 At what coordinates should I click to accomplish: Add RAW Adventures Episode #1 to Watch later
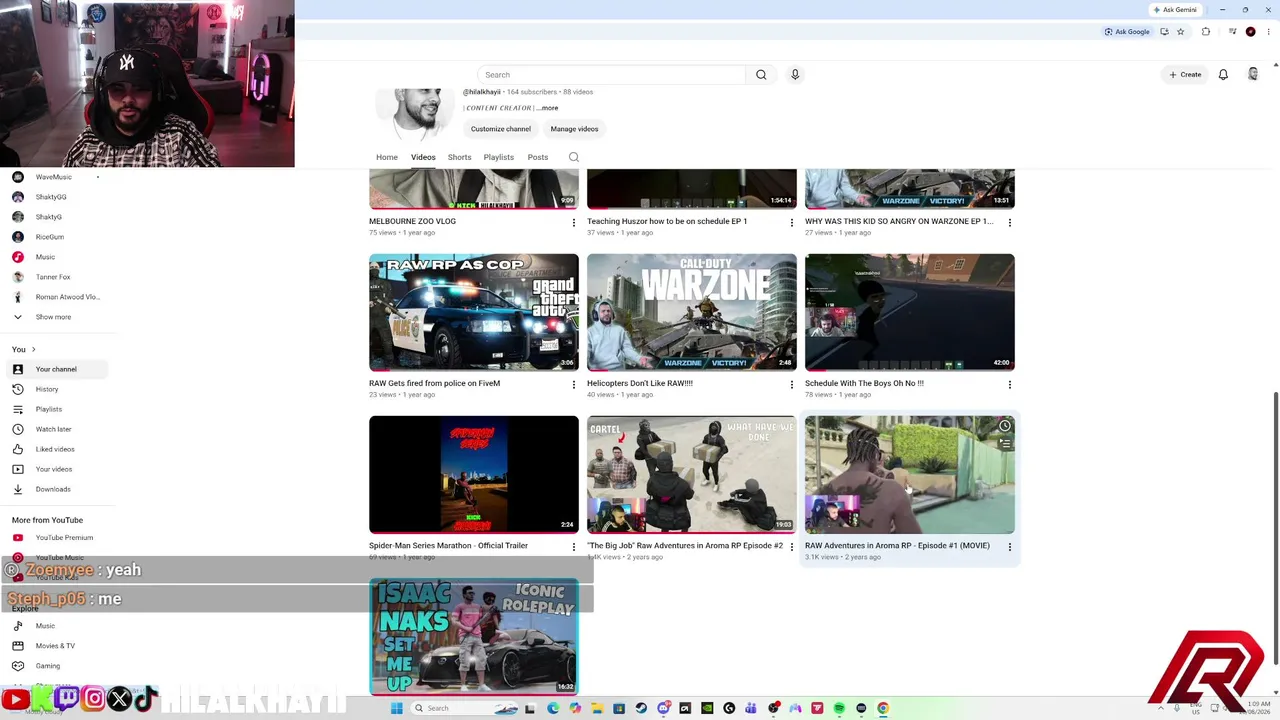coord(1005,426)
